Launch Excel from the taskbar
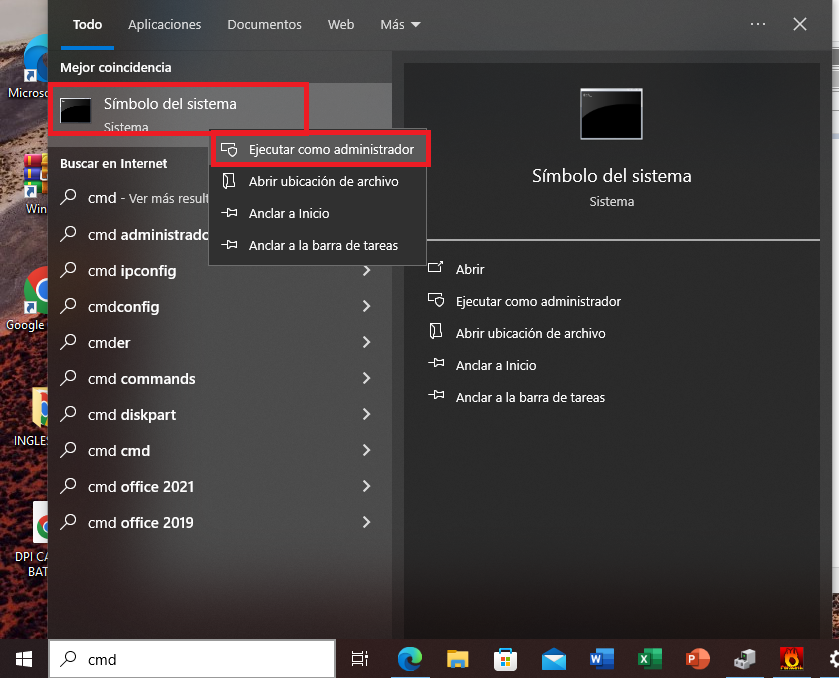Screen dimensions: 839x678 pos(650,659)
